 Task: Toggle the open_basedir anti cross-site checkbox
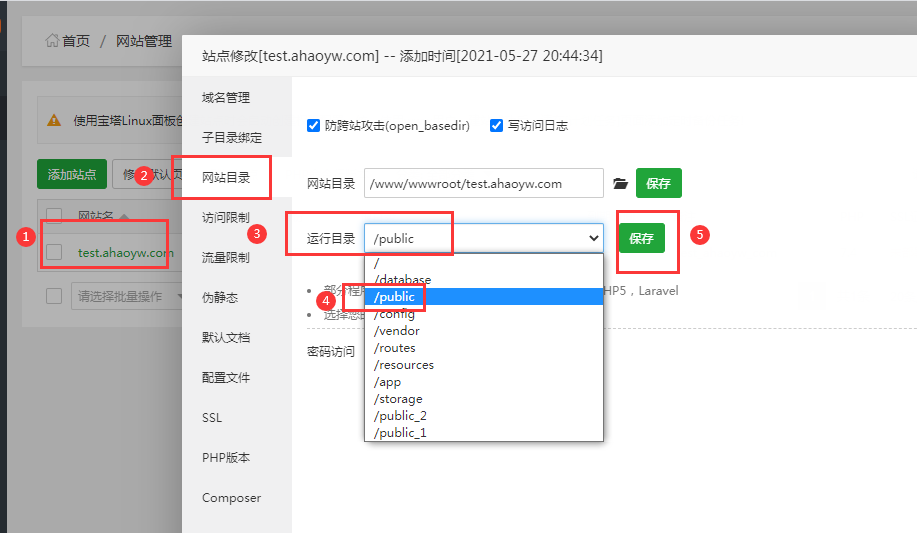point(313,126)
